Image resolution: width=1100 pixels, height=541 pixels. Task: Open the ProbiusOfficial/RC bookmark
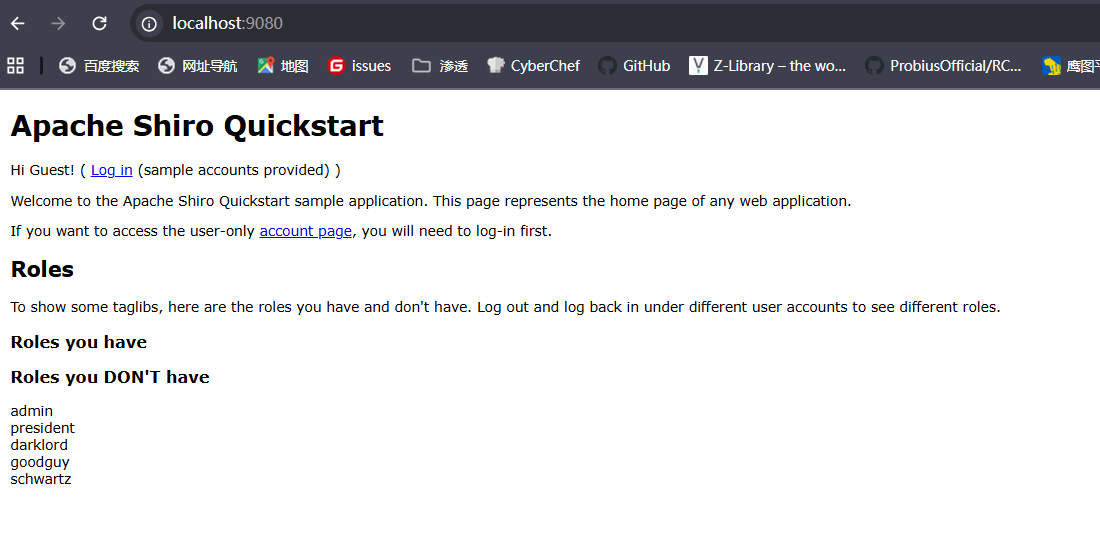click(943, 66)
